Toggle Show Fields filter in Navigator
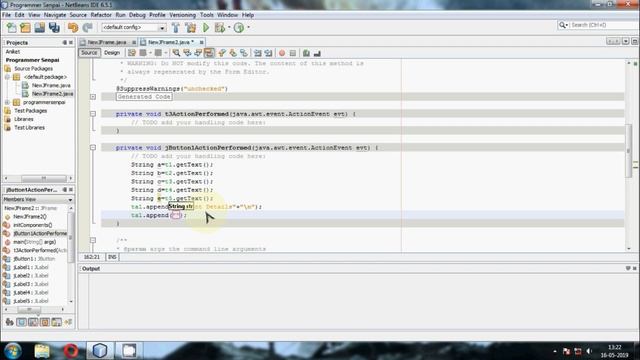The width and height of the screenshot is (640, 360). click(x=21, y=322)
